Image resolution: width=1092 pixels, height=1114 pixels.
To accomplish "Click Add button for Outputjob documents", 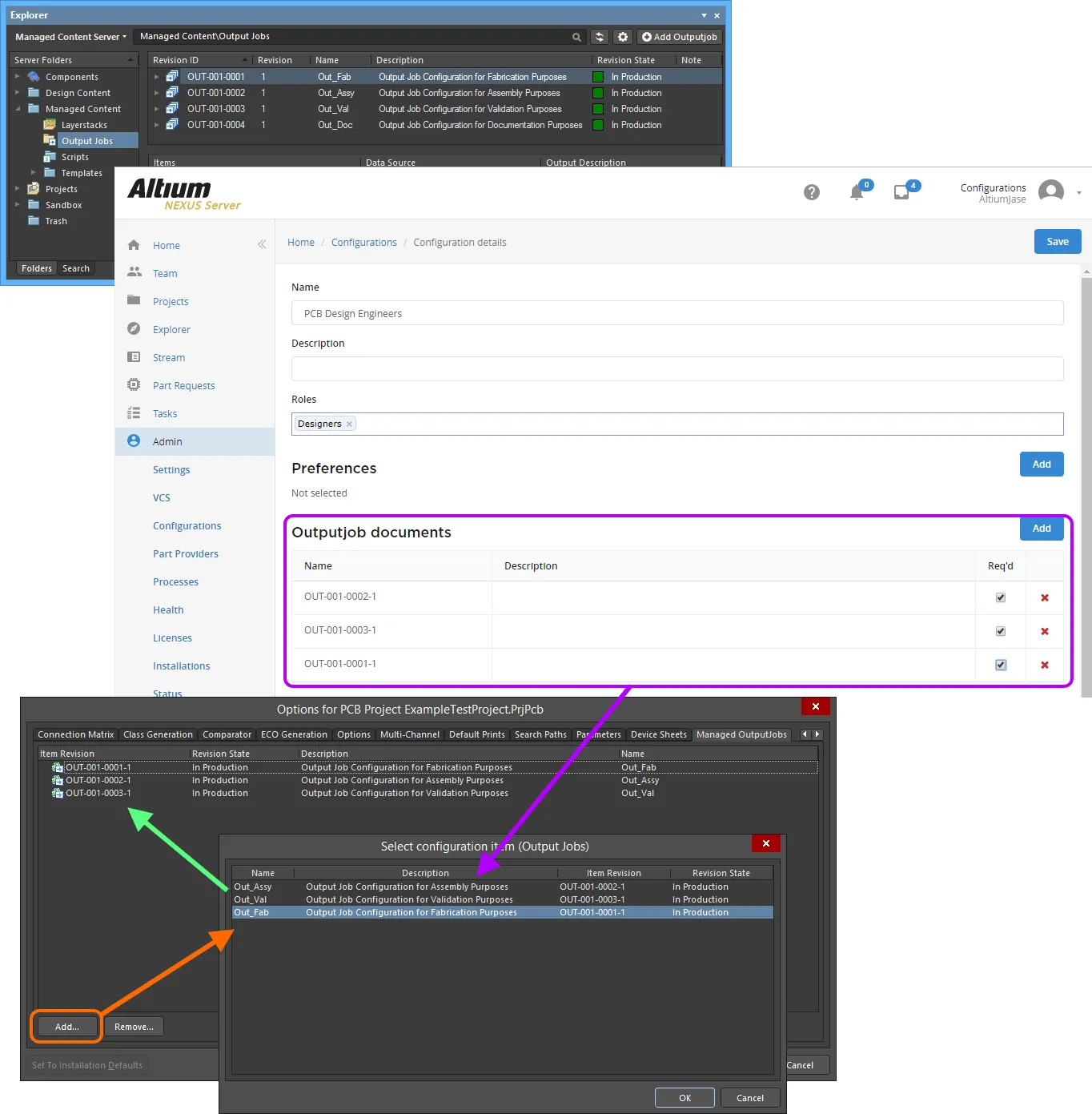I will (x=1042, y=529).
